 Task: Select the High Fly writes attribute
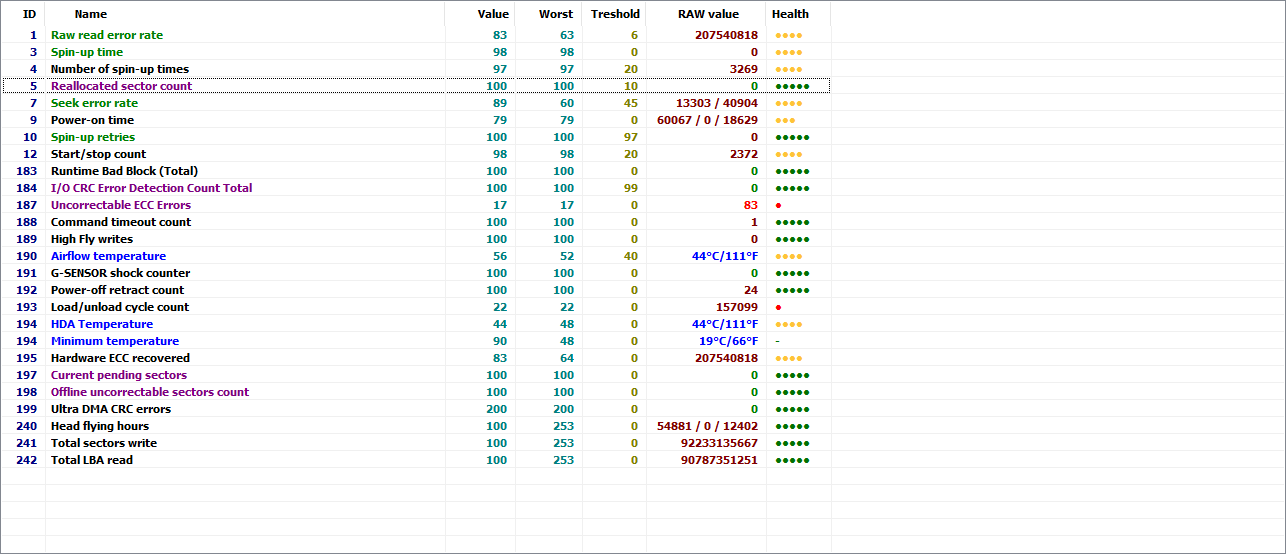pos(416,239)
